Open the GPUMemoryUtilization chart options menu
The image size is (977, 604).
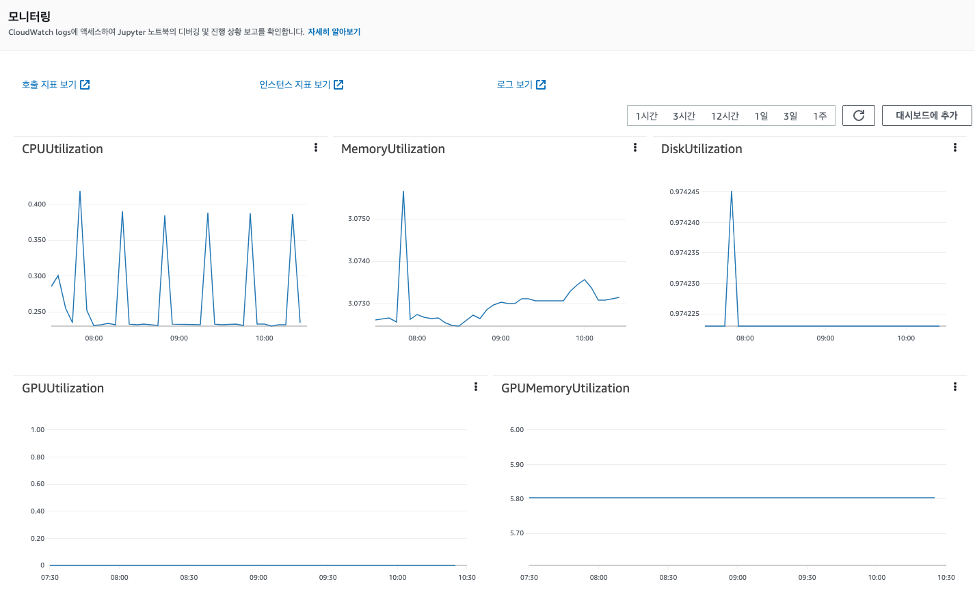point(955,387)
